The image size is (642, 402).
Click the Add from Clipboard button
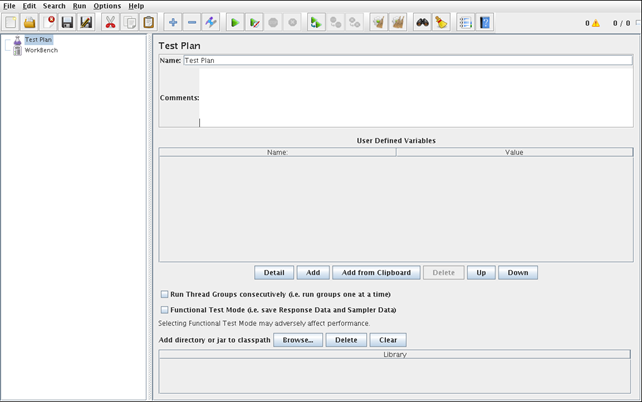pos(376,272)
